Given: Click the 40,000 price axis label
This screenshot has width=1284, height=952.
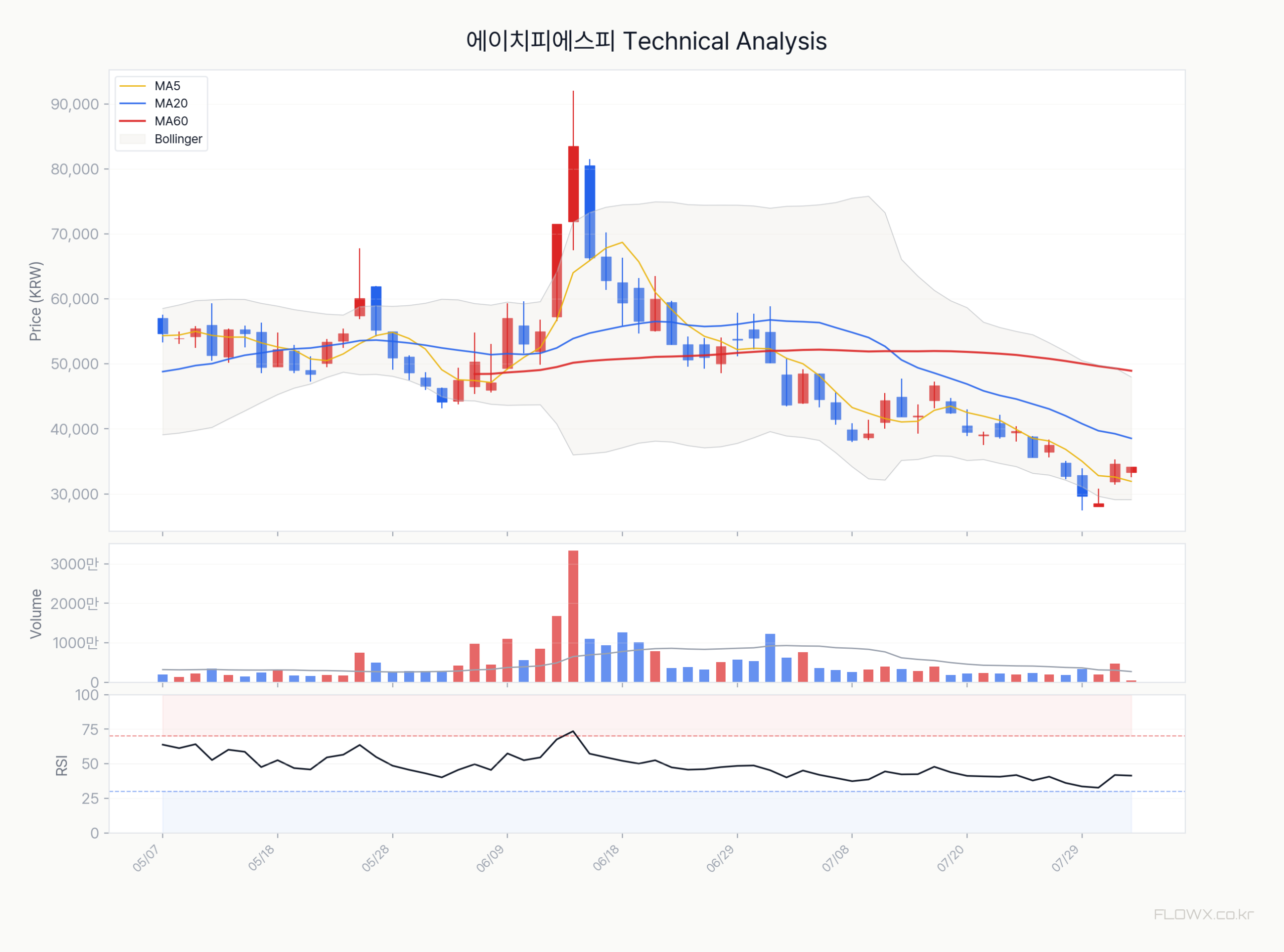Looking at the screenshot, I should pos(75,429).
